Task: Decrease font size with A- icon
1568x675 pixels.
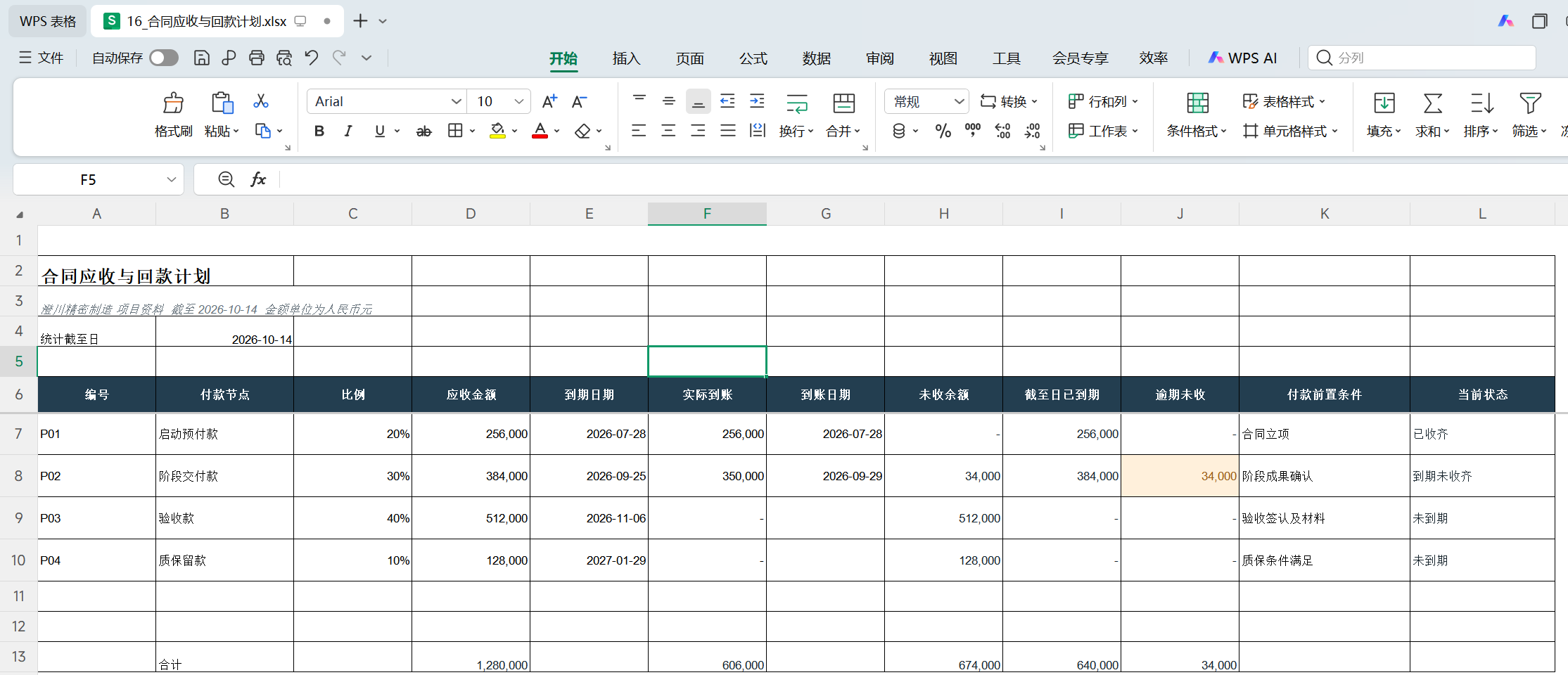Action: pyautogui.click(x=579, y=101)
